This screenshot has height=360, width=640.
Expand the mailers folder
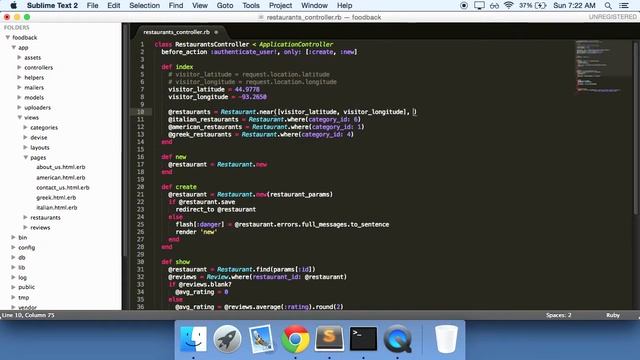point(19,87)
